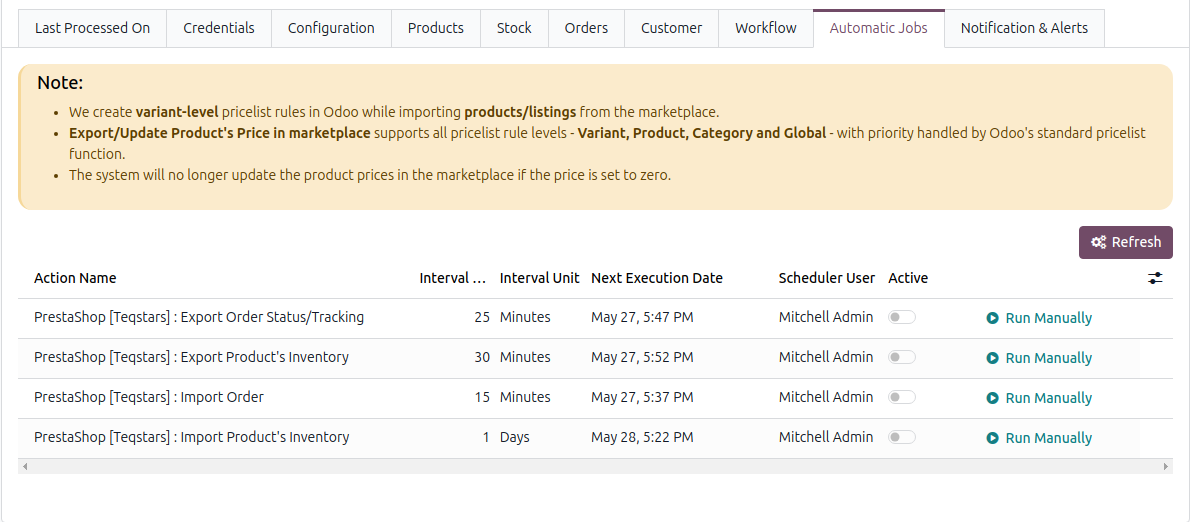1190x522 pixels.
Task: Run Manually the Import Order job
Action: pyautogui.click(x=1039, y=398)
